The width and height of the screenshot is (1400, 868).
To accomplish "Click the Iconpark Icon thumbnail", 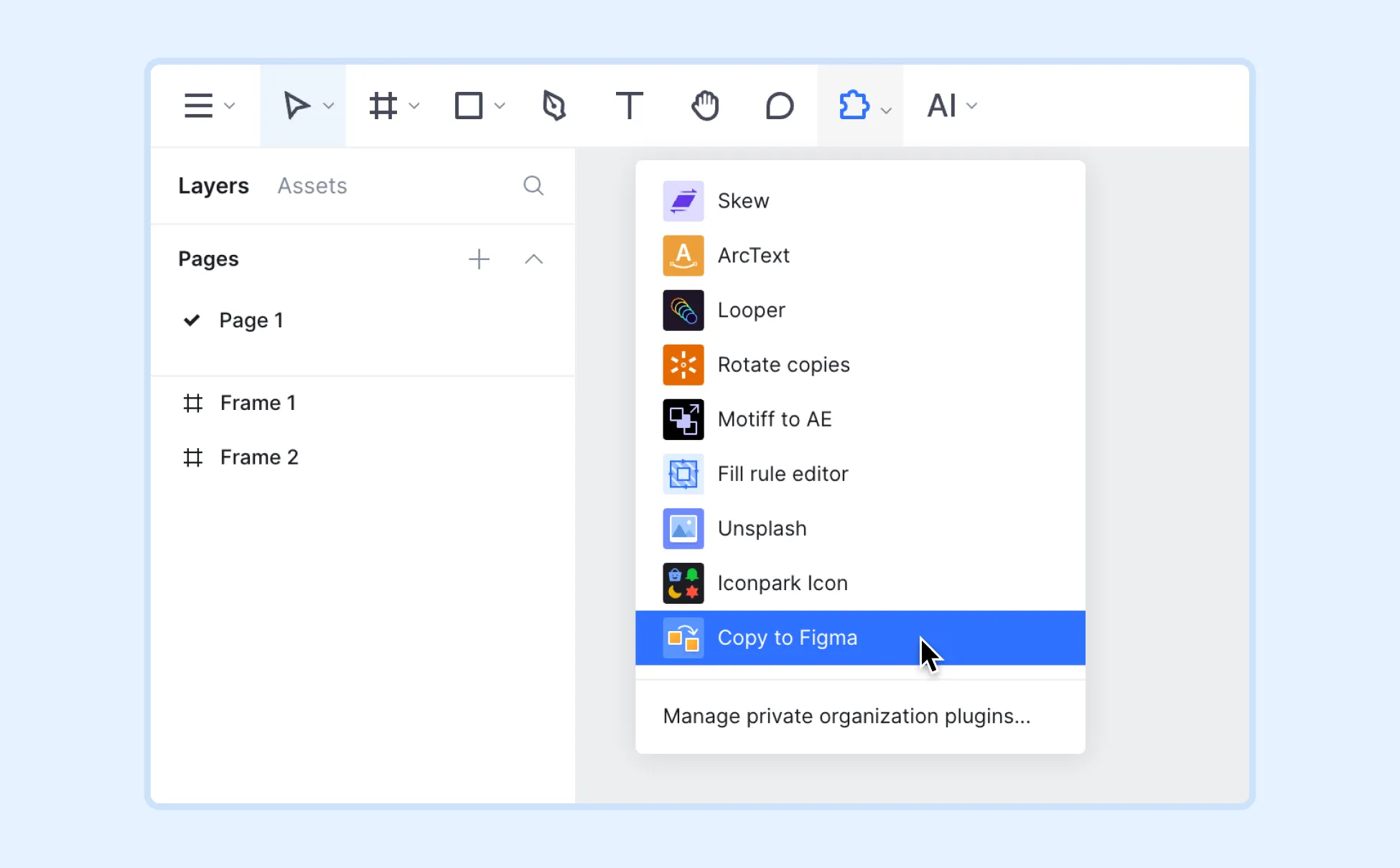I will tap(683, 583).
